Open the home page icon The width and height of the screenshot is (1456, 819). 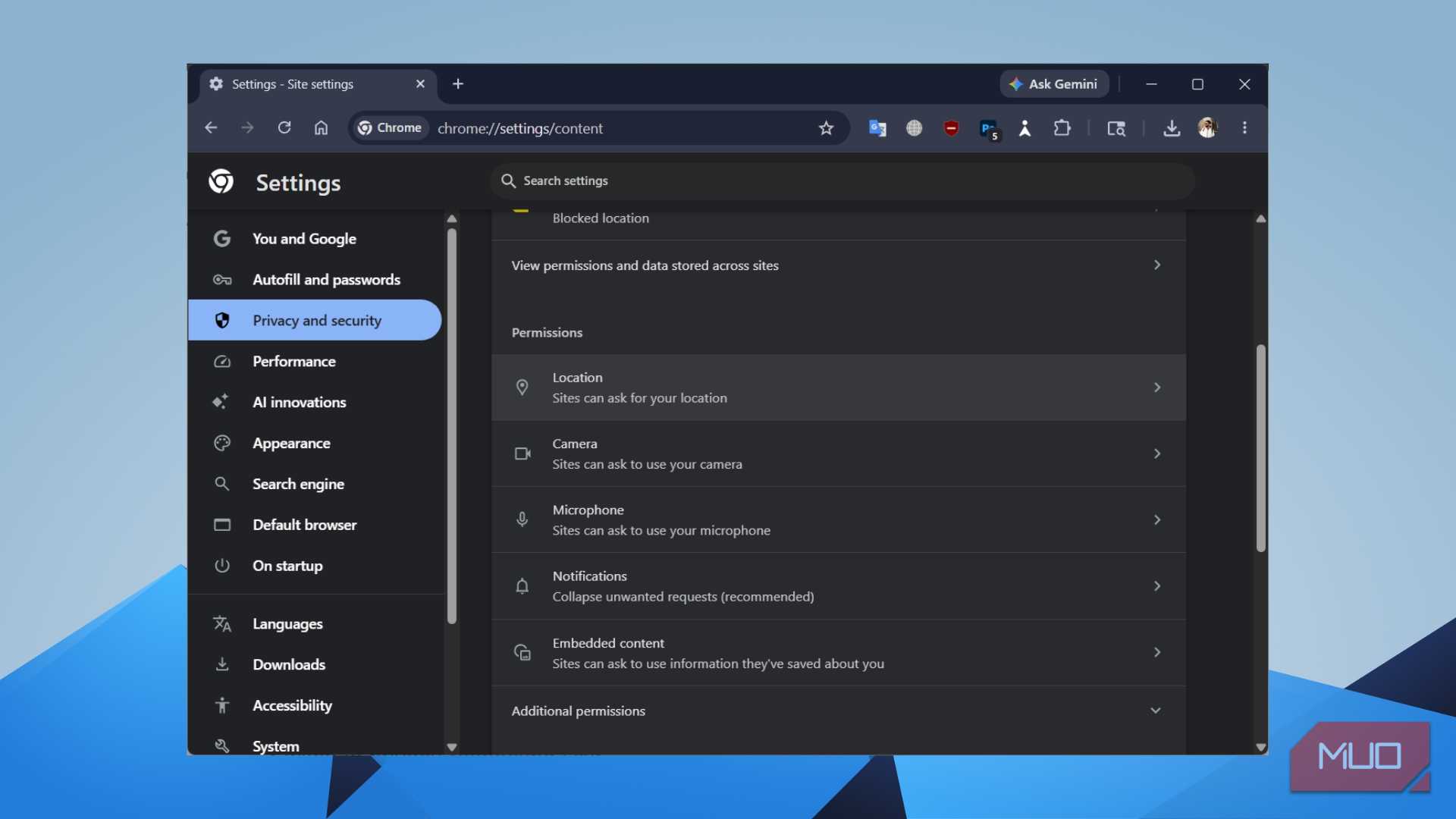click(321, 128)
